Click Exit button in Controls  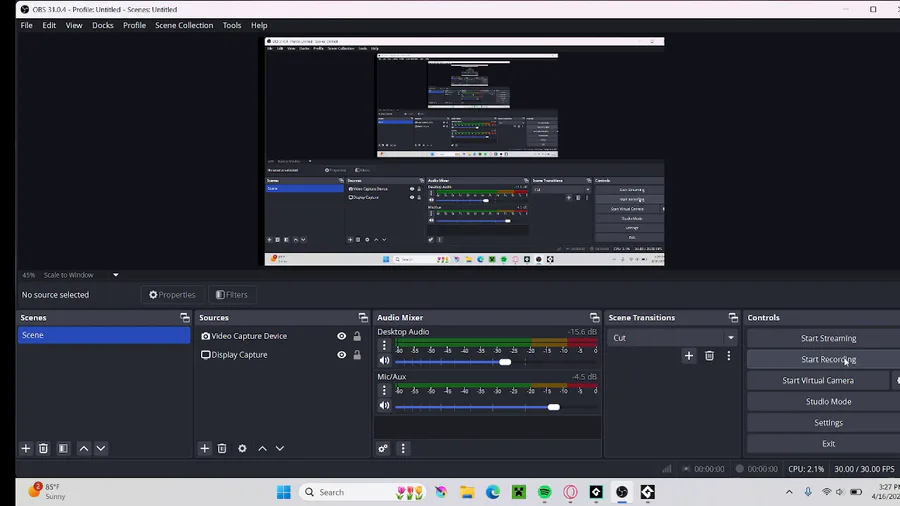click(x=824, y=443)
